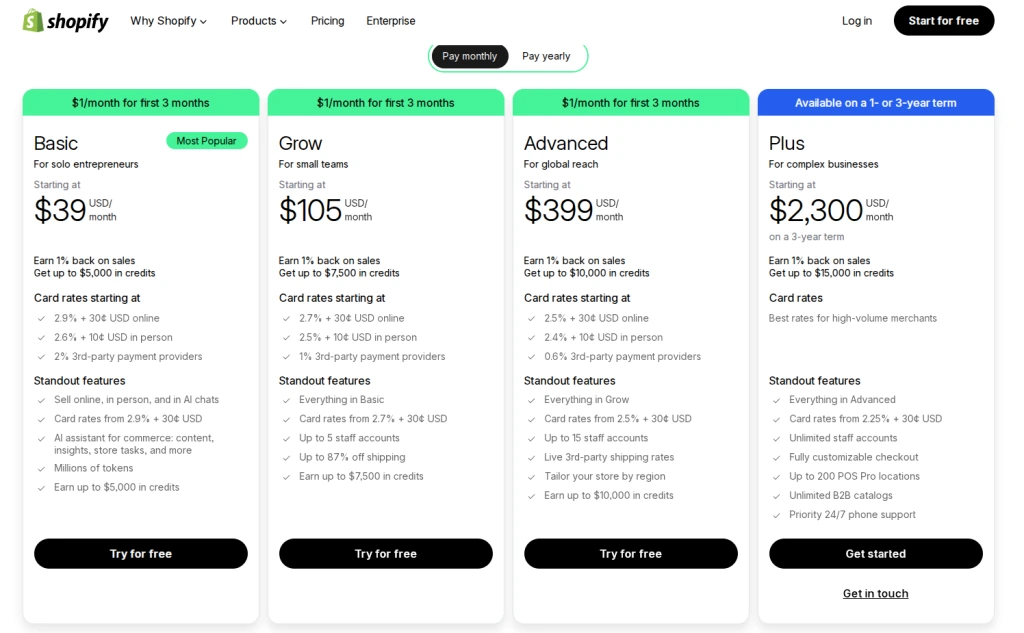
Task: Click 'For global reach' text
Action: click(560, 164)
